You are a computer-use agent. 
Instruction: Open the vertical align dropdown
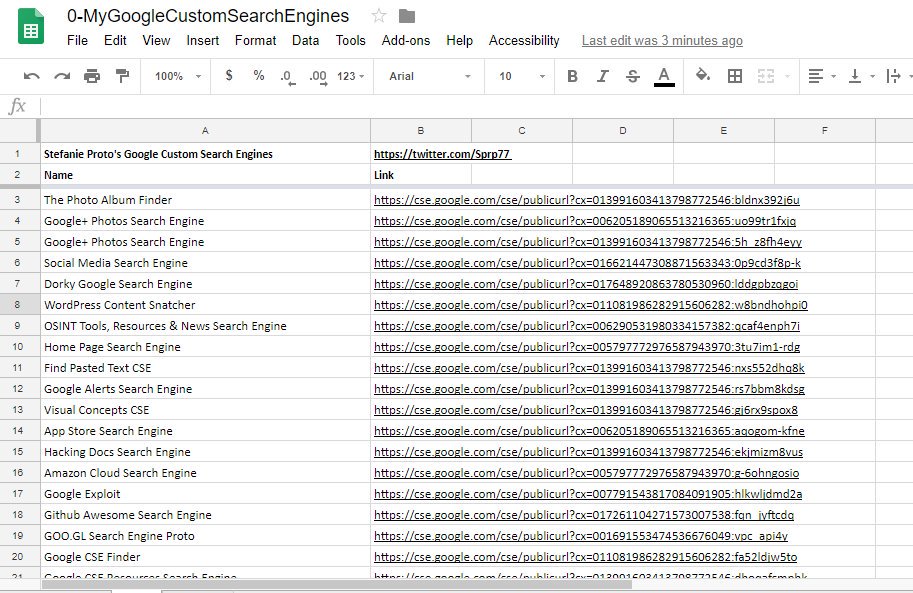tap(862, 76)
